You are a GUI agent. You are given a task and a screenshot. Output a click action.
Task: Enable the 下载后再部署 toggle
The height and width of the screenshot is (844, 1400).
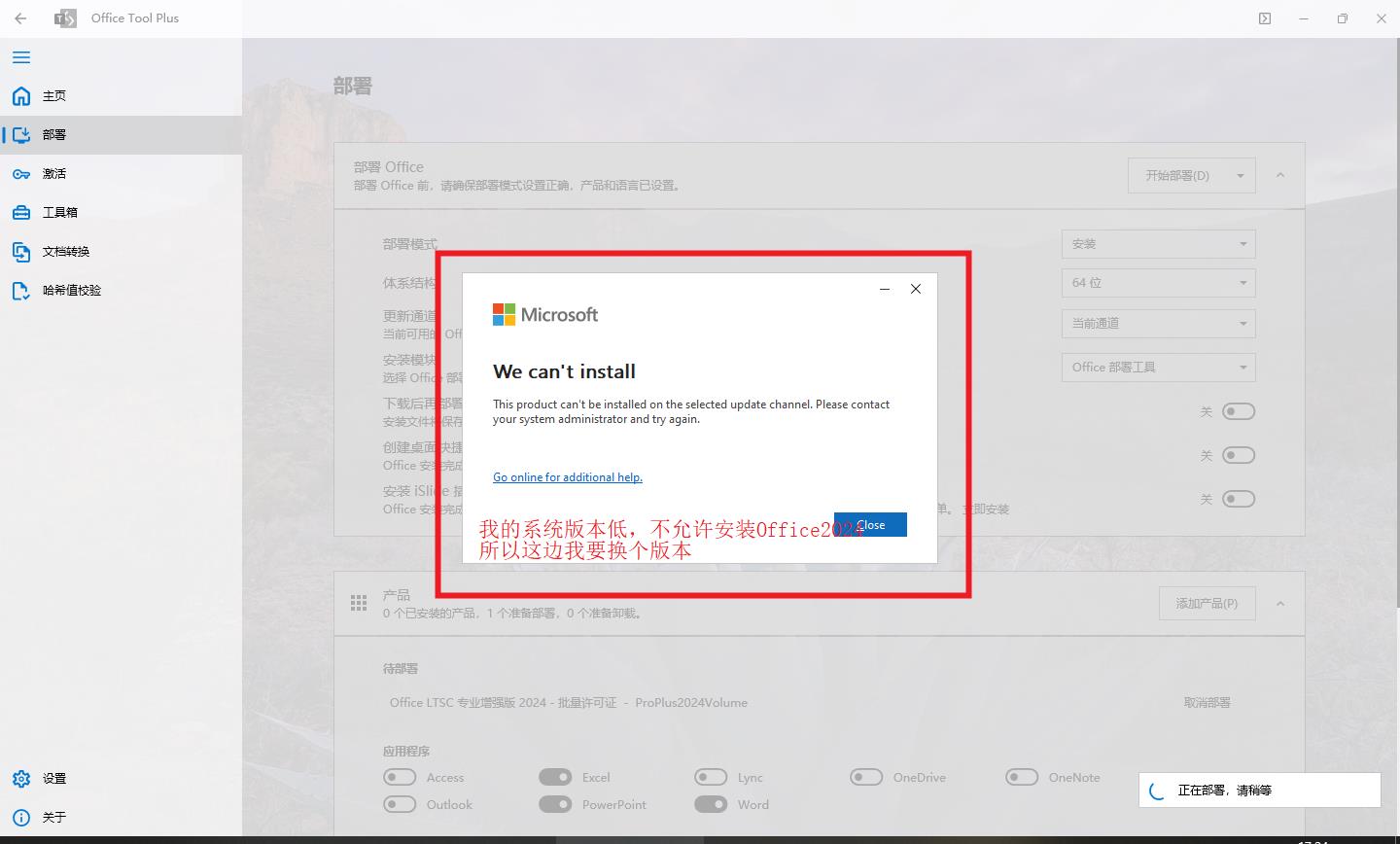click(x=1239, y=410)
